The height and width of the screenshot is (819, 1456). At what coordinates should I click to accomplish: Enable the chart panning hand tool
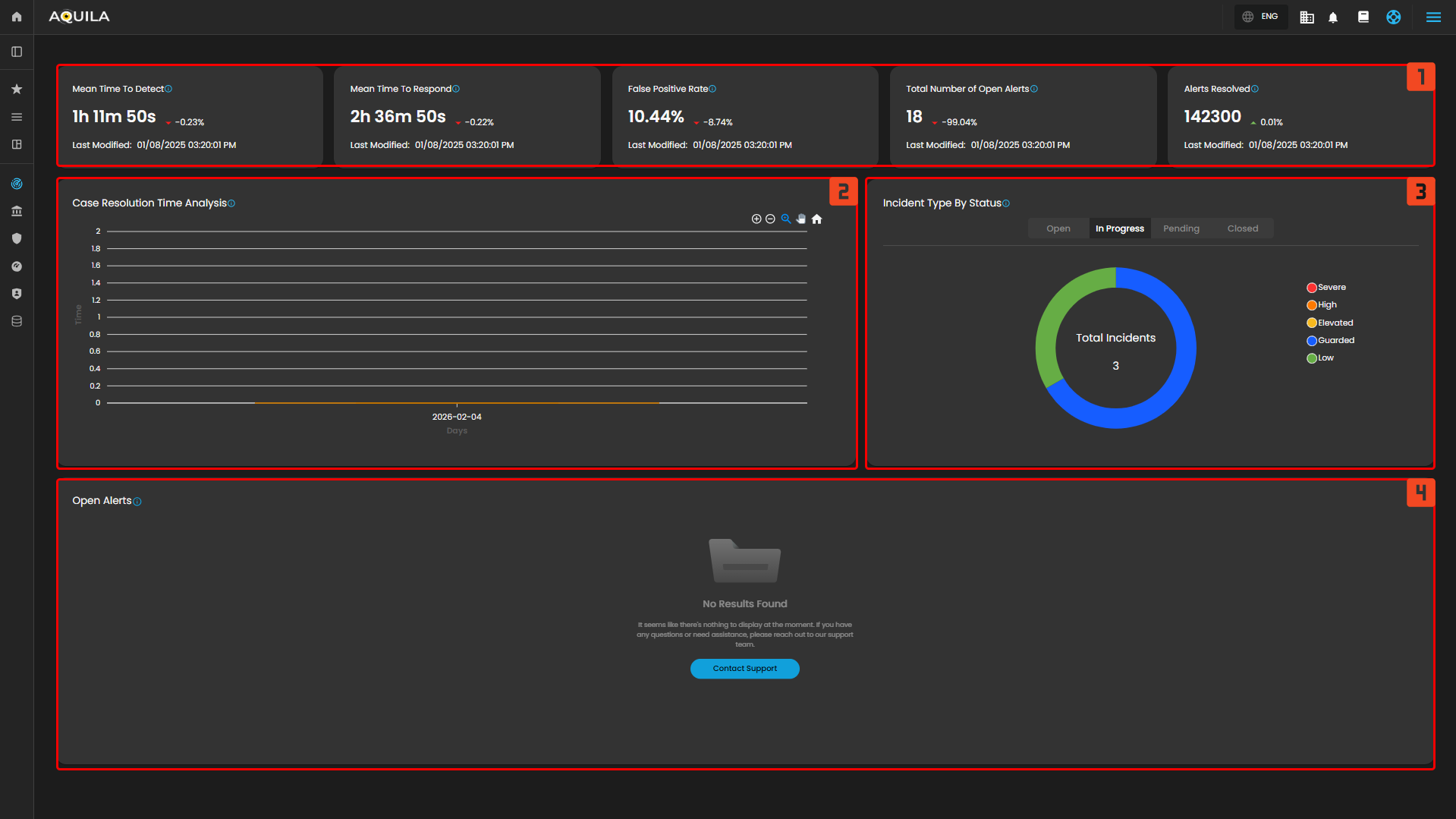point(801,219)
